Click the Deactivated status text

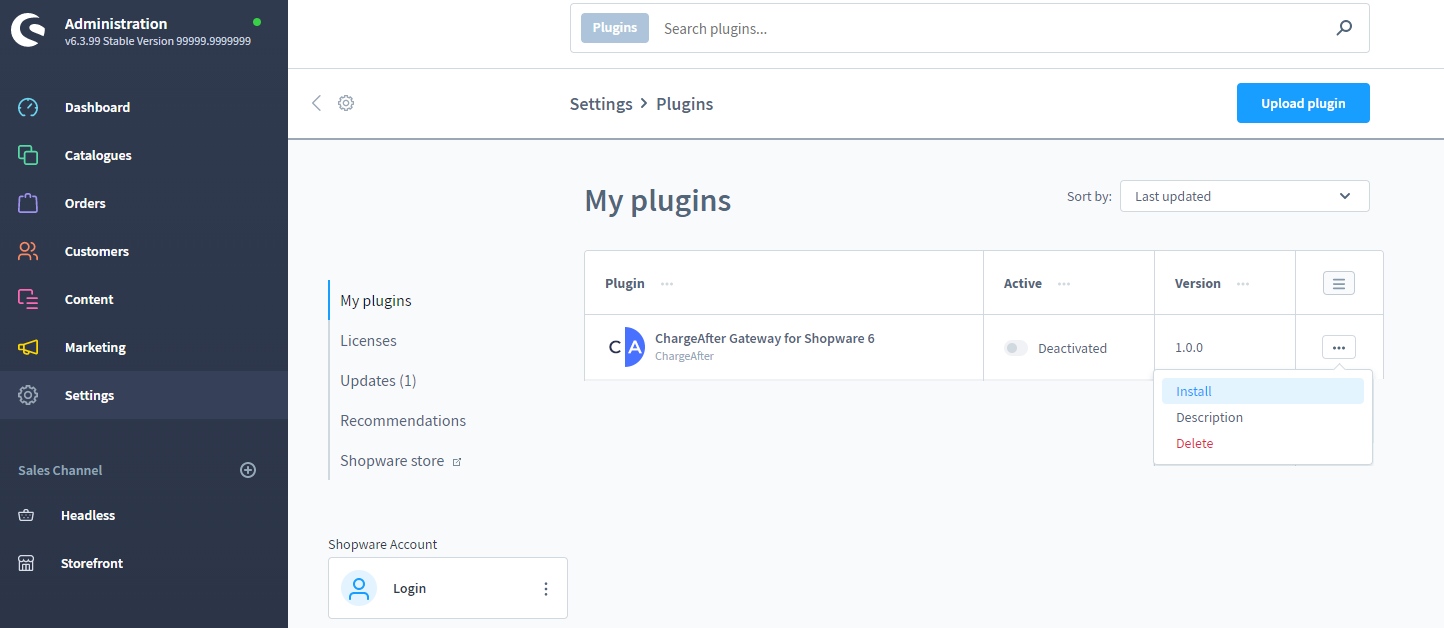tap(1072, 348)
